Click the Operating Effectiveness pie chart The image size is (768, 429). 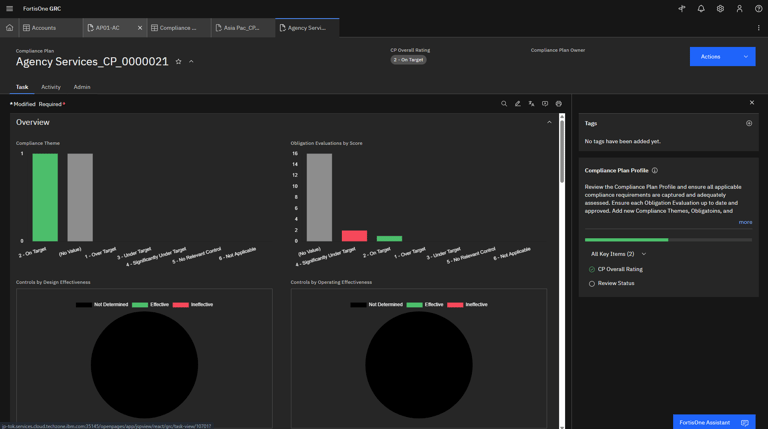(x=419, y=365)
